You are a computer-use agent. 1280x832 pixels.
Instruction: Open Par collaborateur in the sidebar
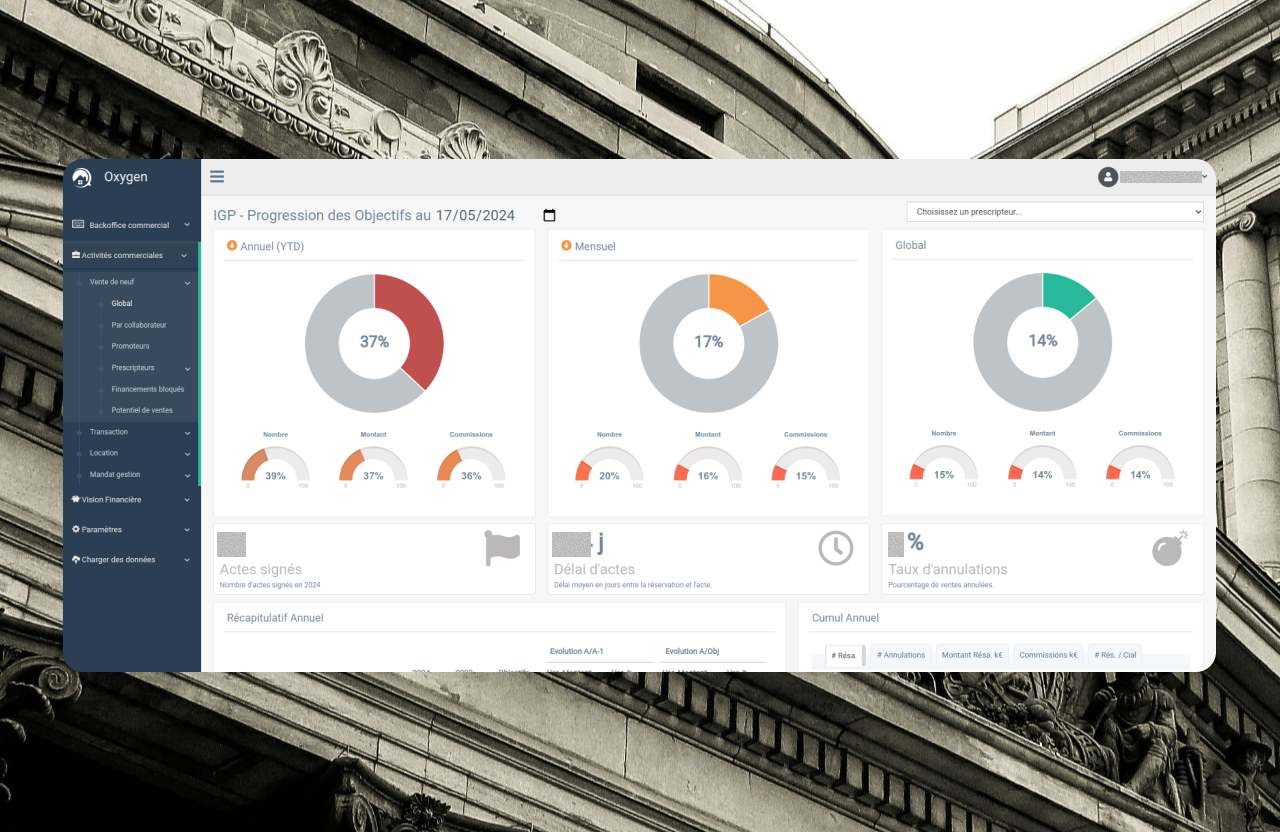[x=139, y=325]
